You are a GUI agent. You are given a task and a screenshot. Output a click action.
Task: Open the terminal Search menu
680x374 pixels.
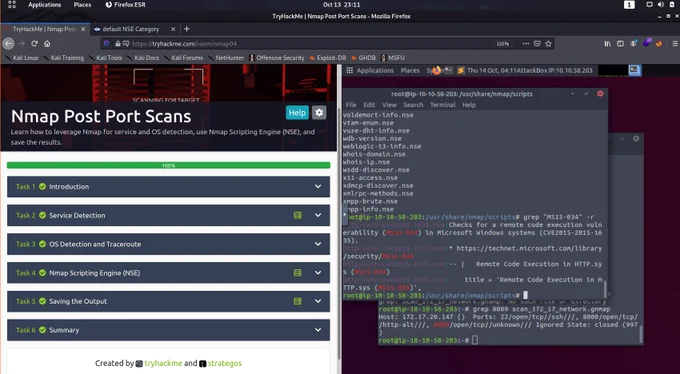coord(413,105)
